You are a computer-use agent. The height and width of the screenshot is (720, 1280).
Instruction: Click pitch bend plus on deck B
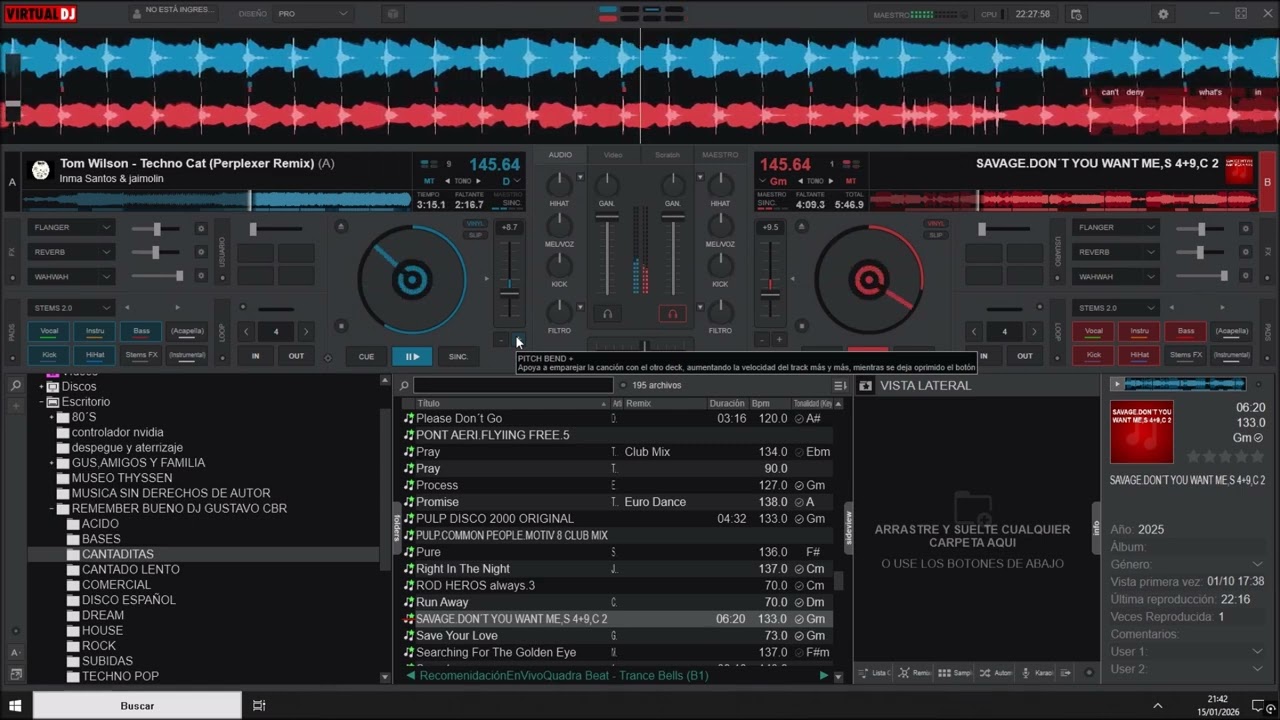click(779, 340)
